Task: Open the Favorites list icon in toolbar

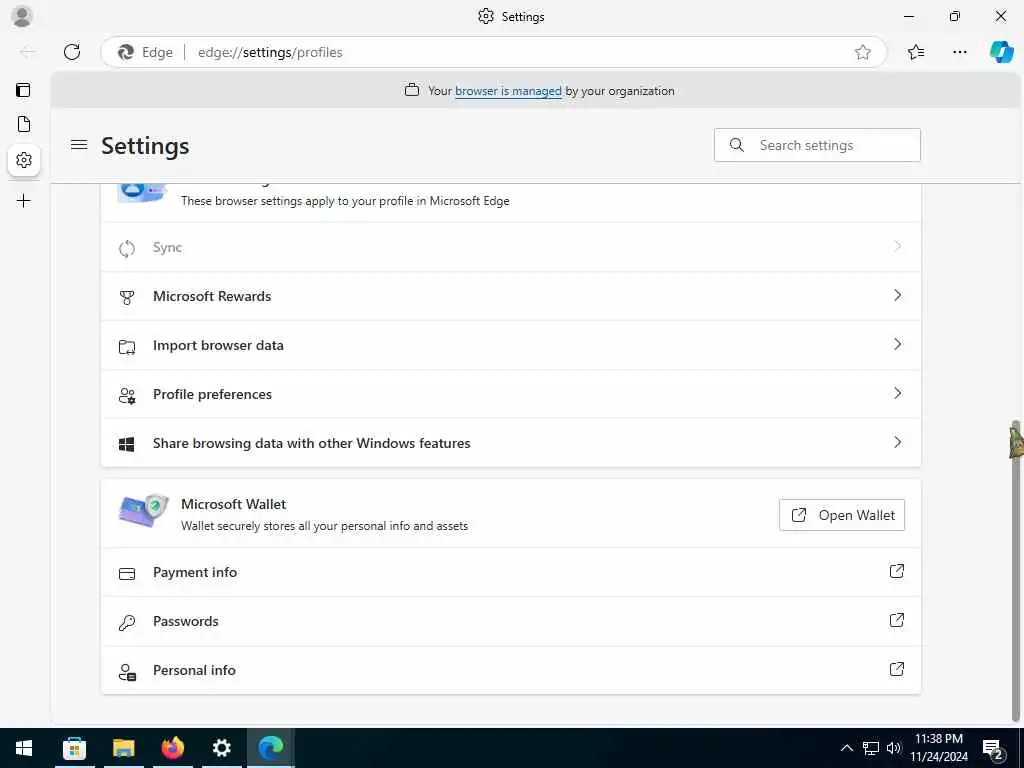Action: (916, 52)
